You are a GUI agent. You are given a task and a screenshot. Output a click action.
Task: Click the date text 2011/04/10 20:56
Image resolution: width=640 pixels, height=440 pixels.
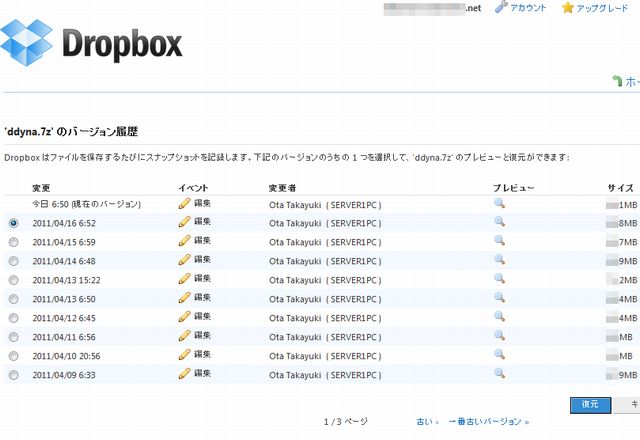[x=66, y=356]
